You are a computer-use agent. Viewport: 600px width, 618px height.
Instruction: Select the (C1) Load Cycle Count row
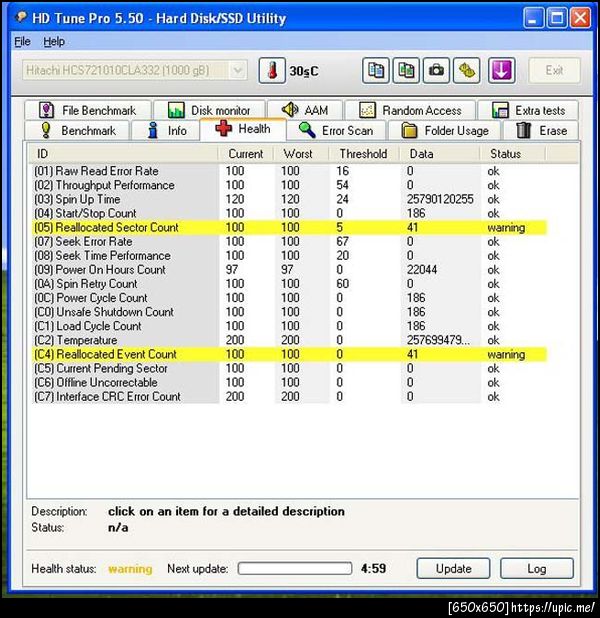[290, 326]
